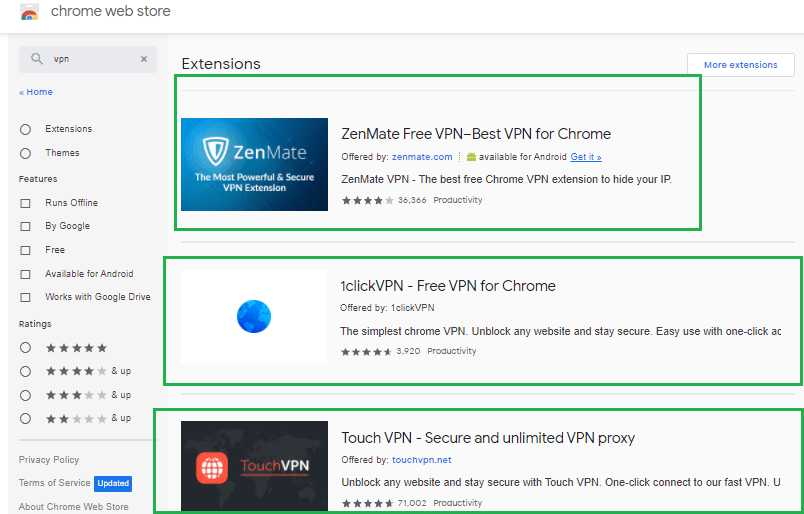Click the 71,002 ratings count

412,503
